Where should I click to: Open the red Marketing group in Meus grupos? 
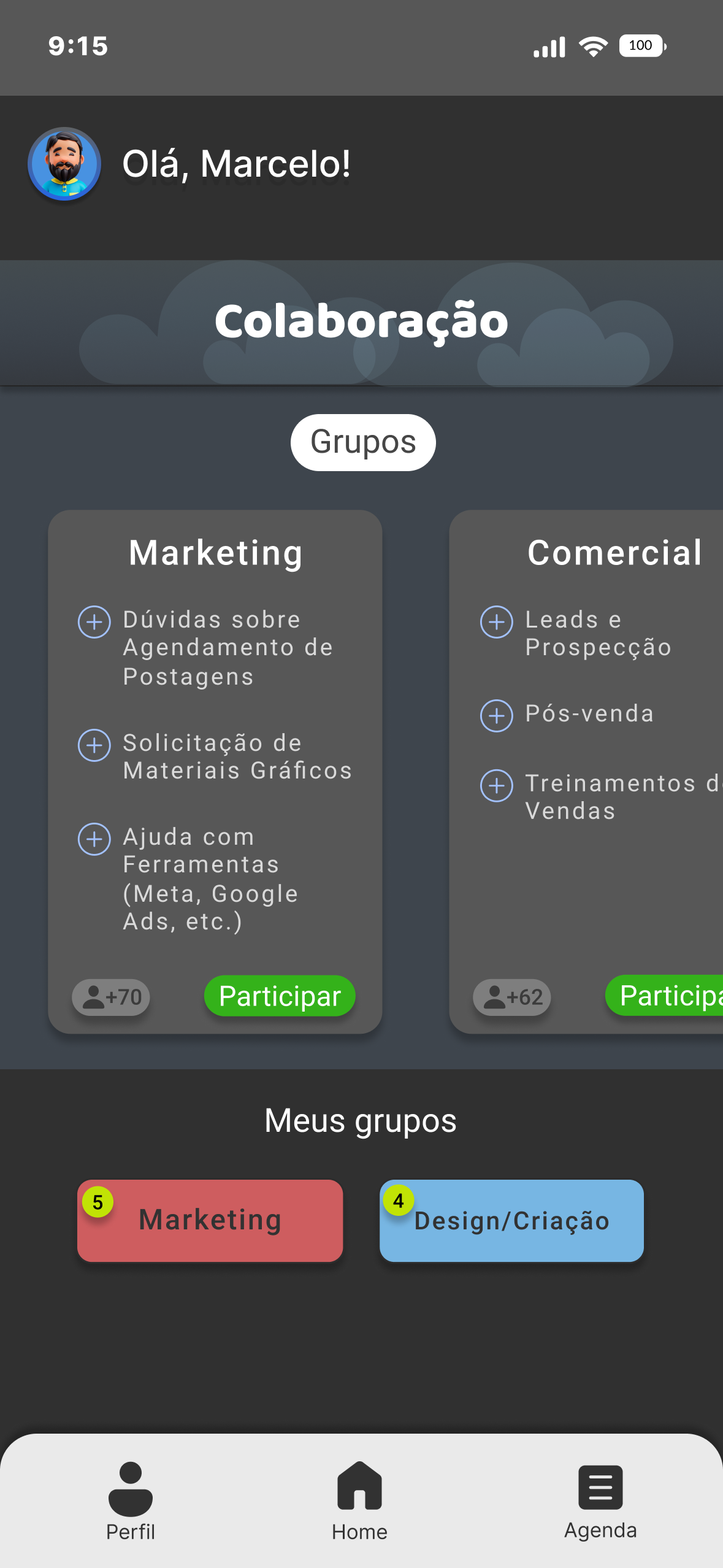click(210, 1221)
